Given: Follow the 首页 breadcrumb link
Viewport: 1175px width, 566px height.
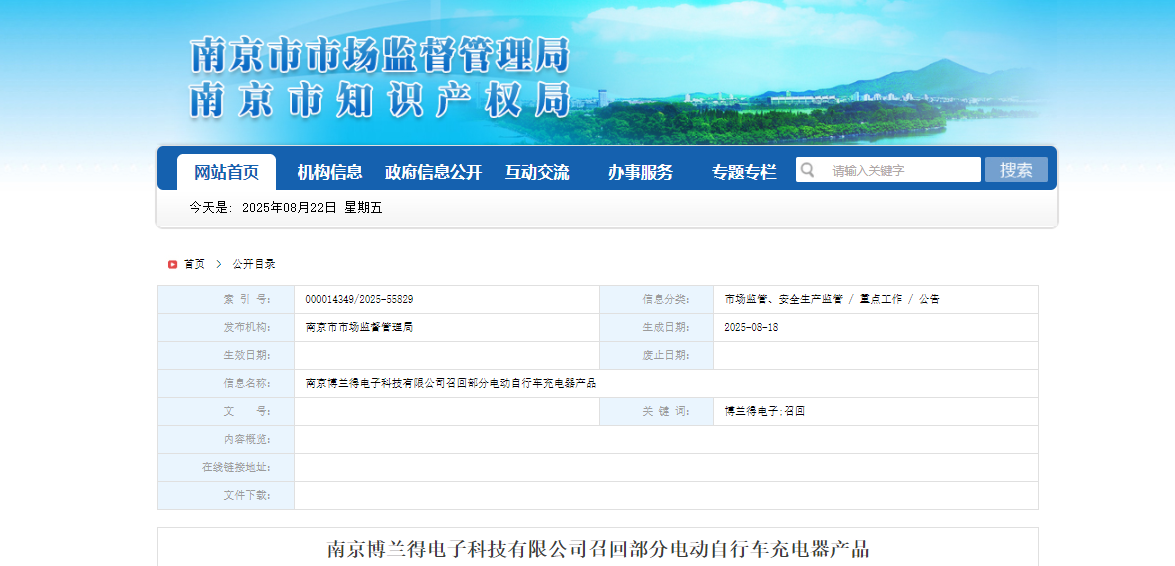Looking at the screenshot, I should pyautogui.click(x=194, y=264).
